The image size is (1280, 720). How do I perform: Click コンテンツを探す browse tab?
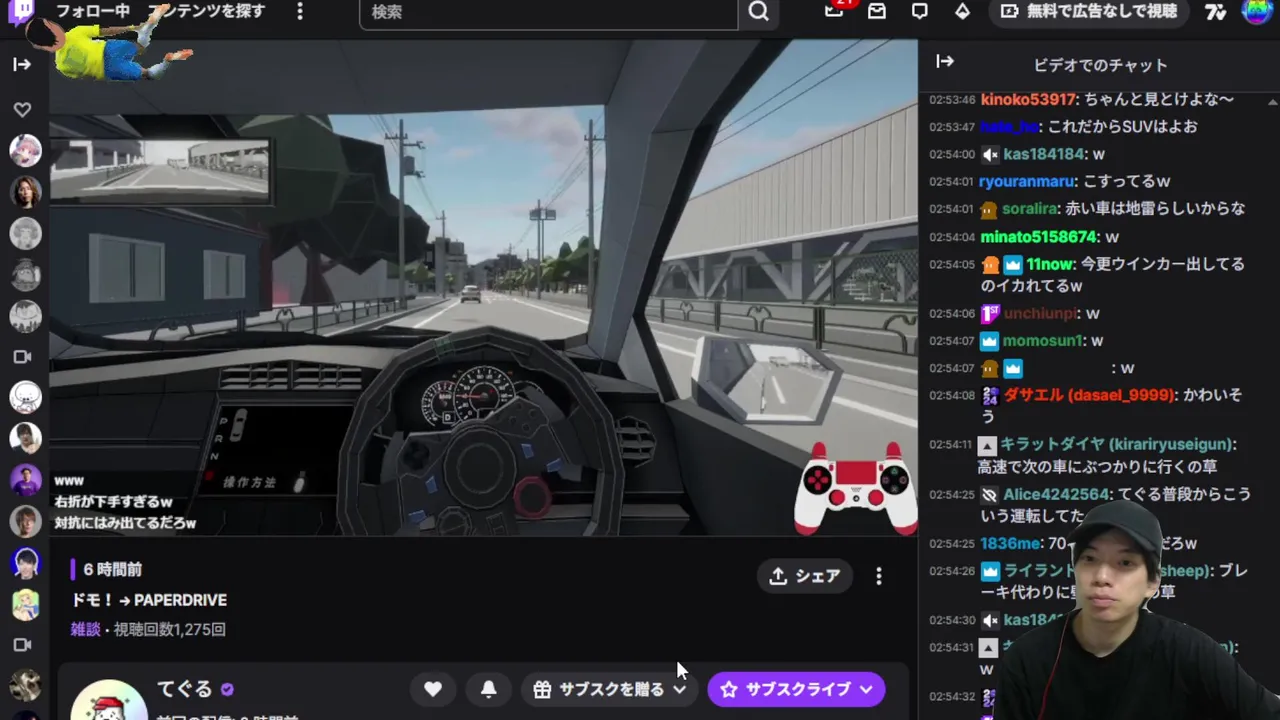coord(206,11)
